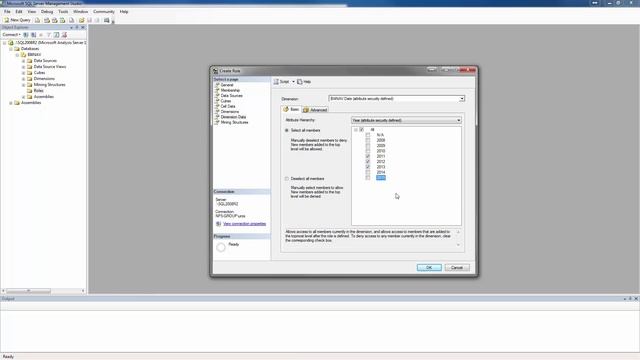The width and height of the screenshot is (640, 360).
Task: Open the File menu
Action: tap(7, 11)
